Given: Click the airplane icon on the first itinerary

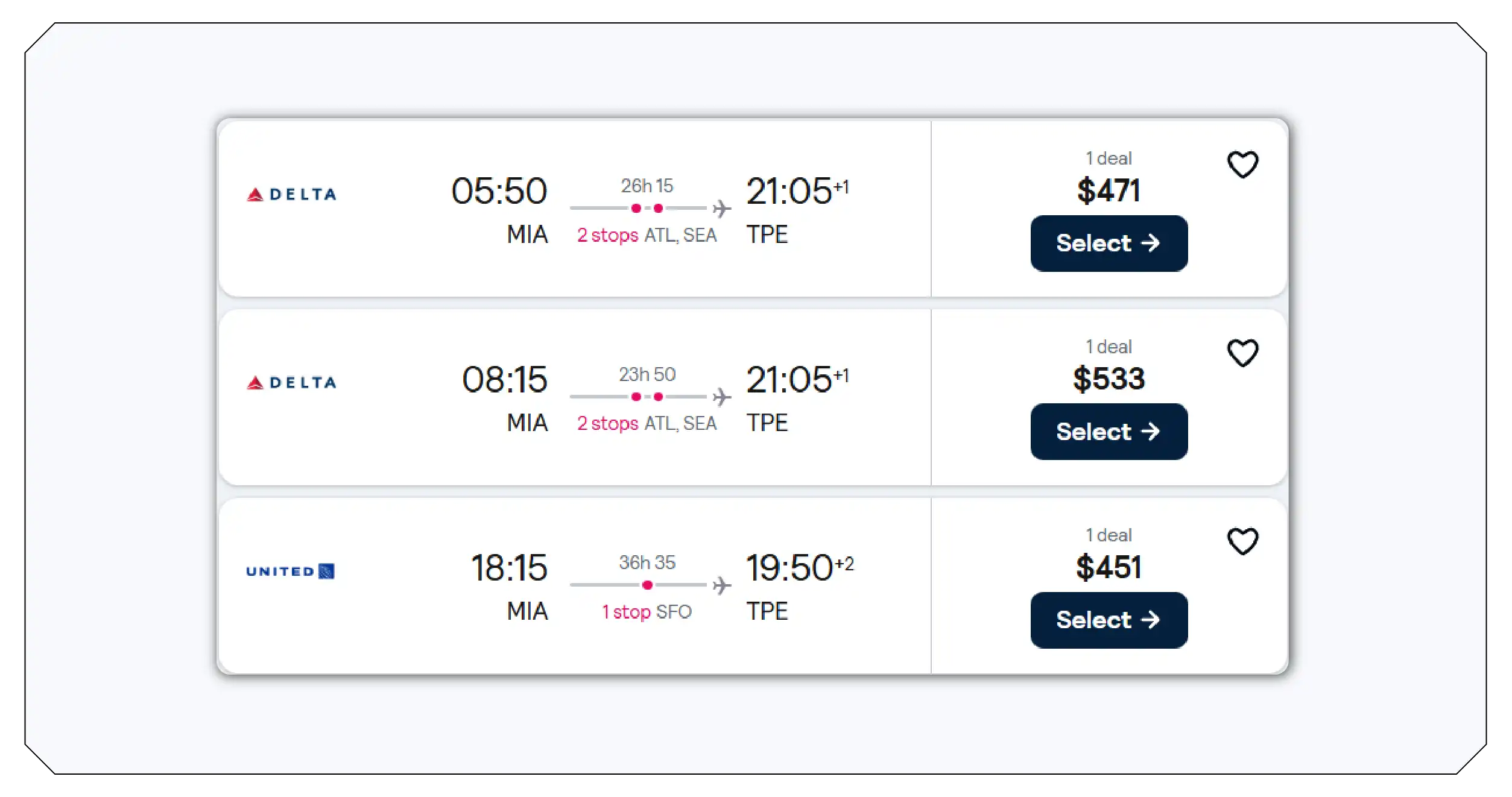Looking at the screenshot, I should point(721,207).
